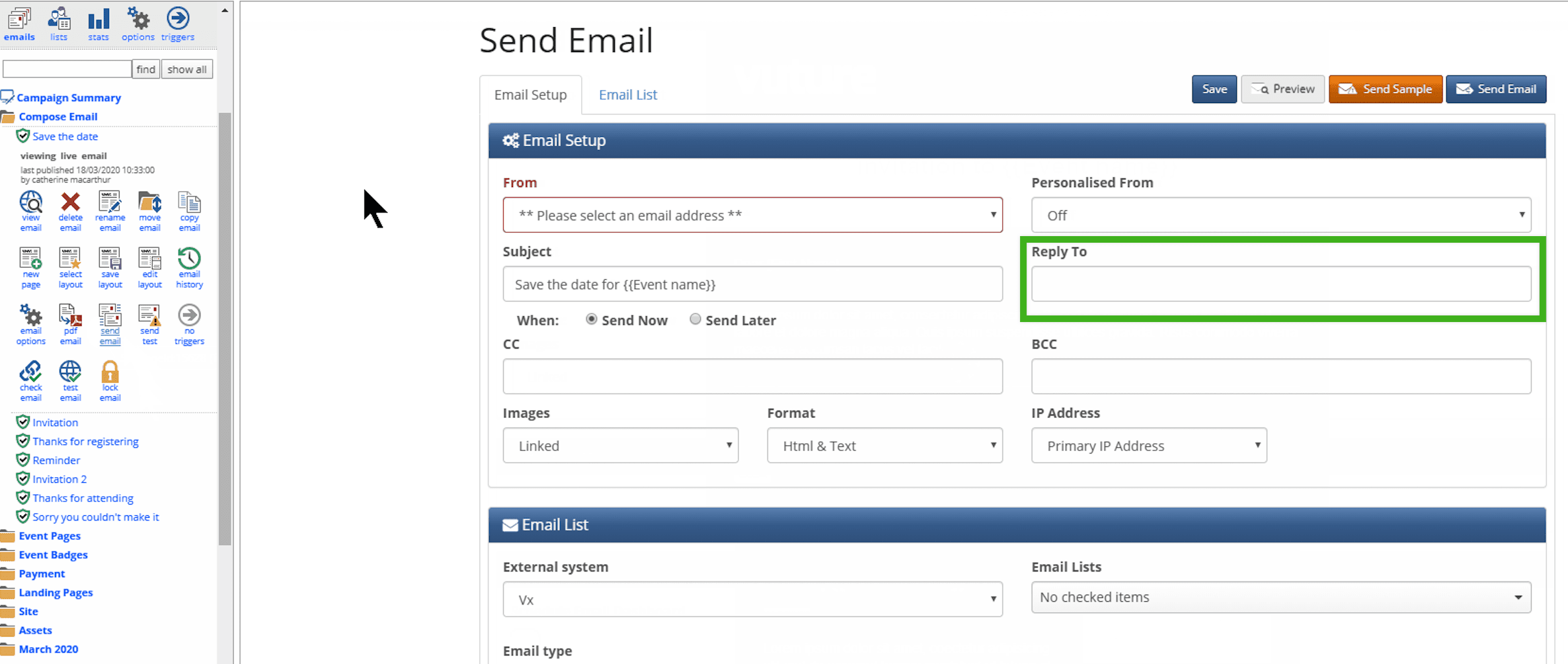Click the Preview button
The image size is (1568, 664).
tap(1283, 89)
